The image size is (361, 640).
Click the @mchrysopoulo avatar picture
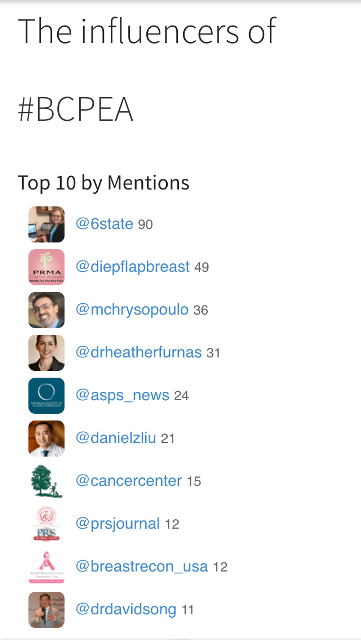46,310
